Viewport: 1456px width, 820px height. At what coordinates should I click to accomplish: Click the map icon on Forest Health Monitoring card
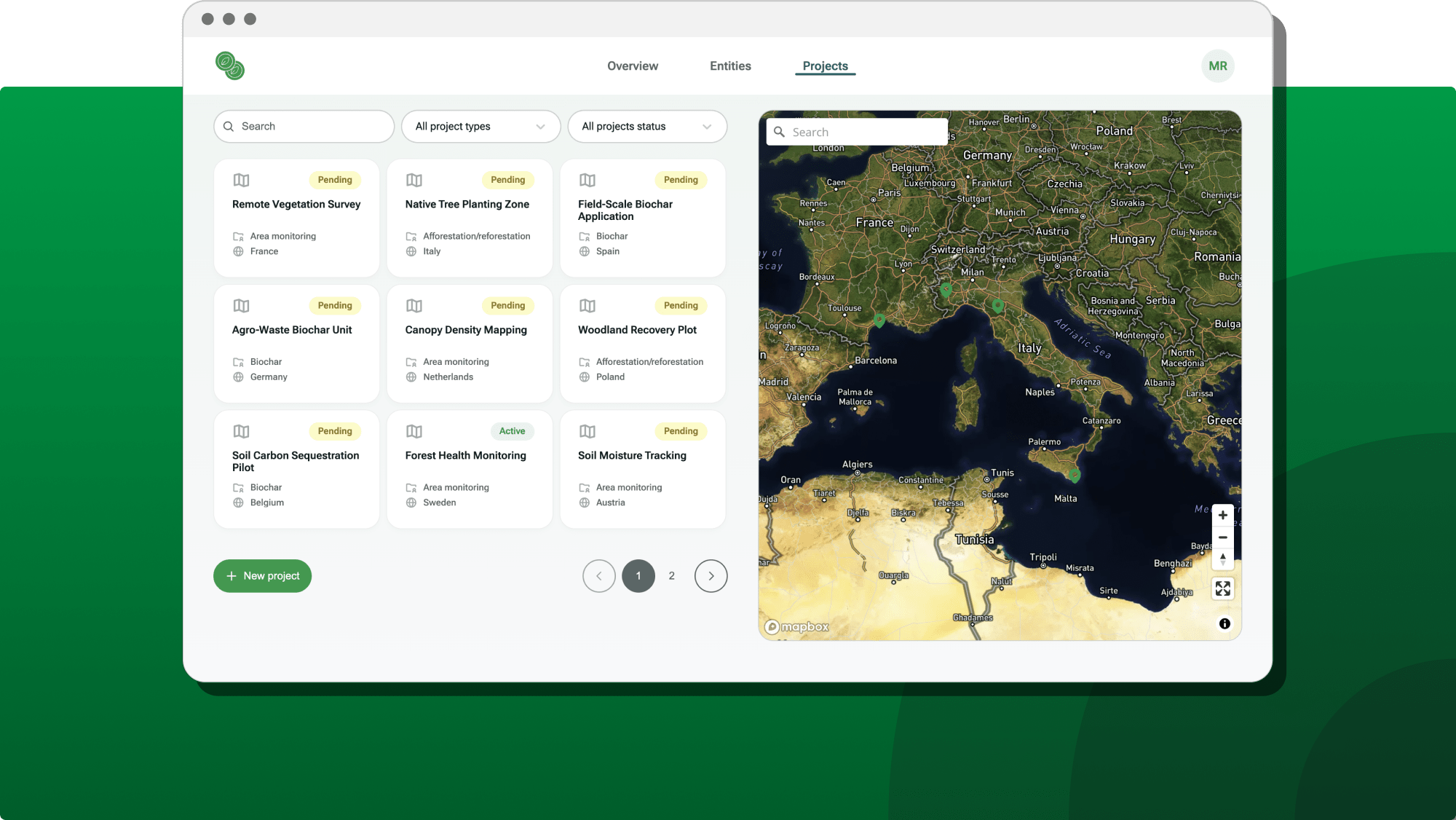(x=414, y=431)
